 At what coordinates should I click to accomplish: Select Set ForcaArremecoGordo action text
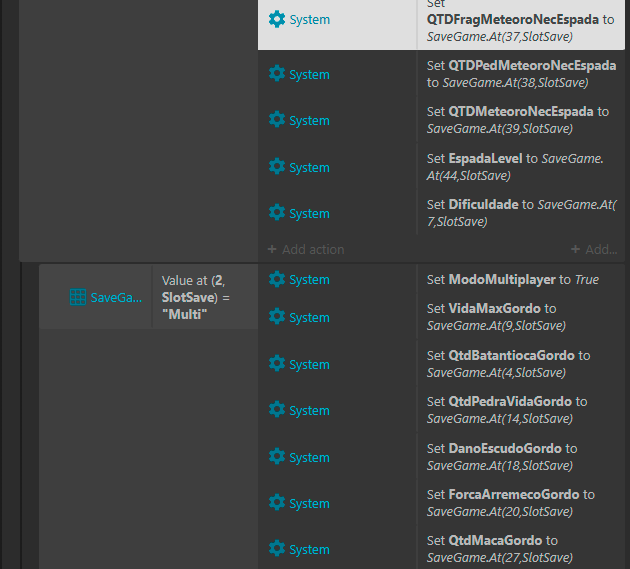pyautogui.click(x=511, y=503)
